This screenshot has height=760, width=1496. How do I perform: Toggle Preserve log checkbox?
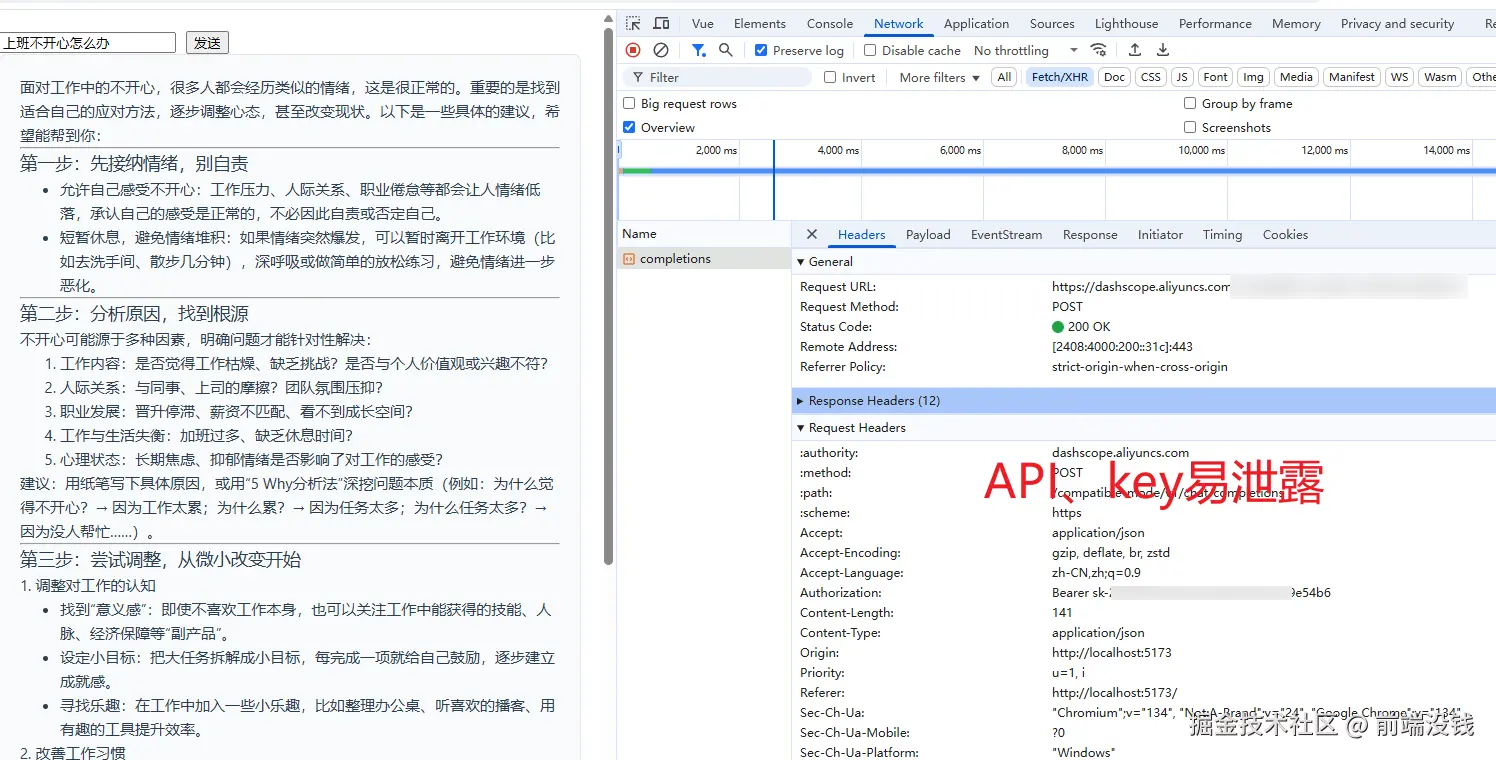761,50
